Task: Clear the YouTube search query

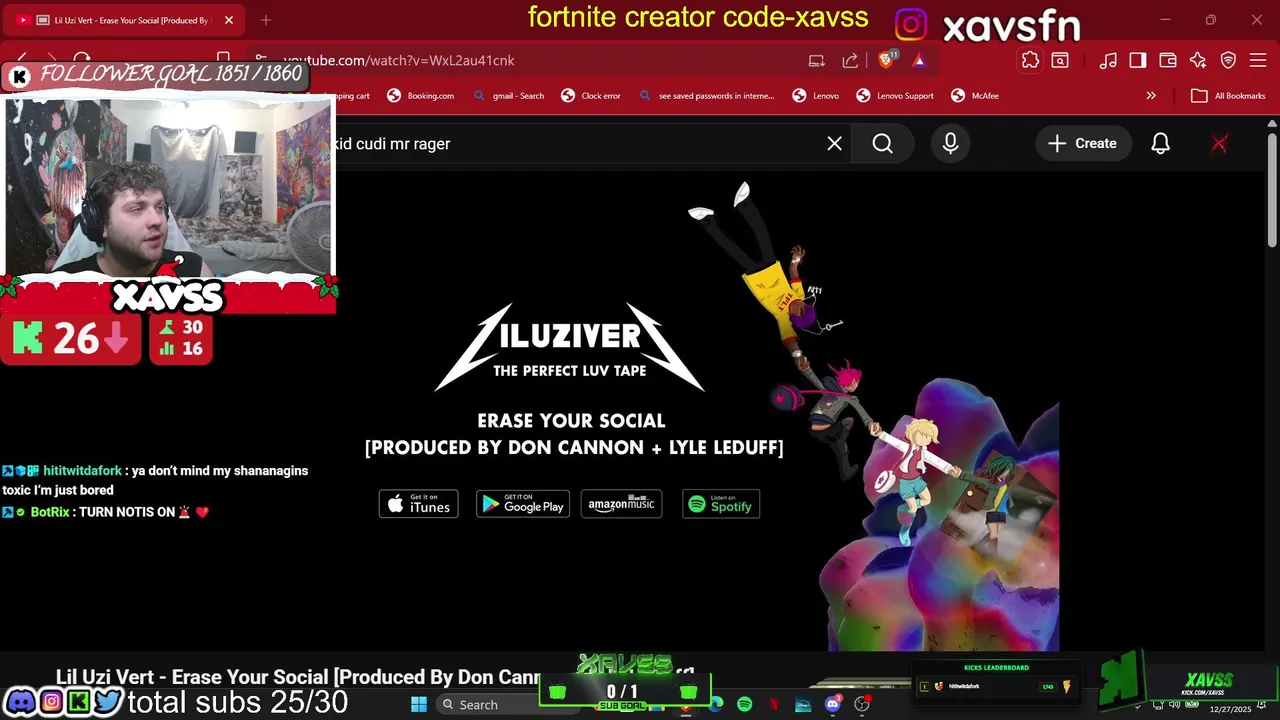Action: (x=834, y=144)
